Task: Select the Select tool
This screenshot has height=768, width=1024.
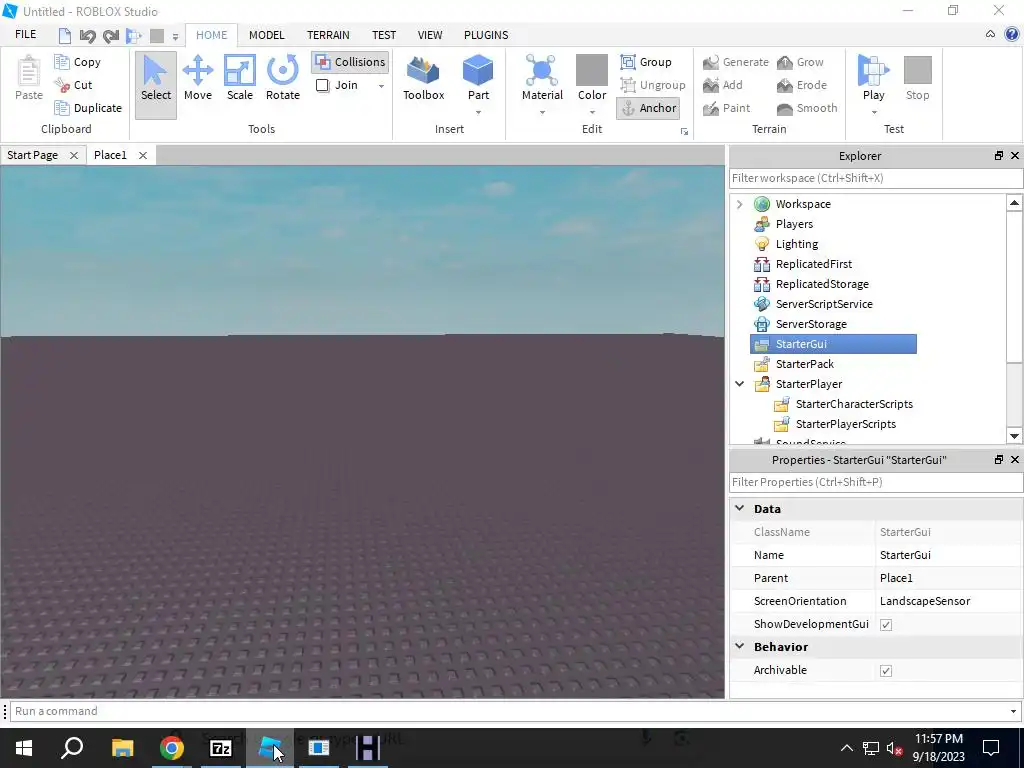Action: 155,85
